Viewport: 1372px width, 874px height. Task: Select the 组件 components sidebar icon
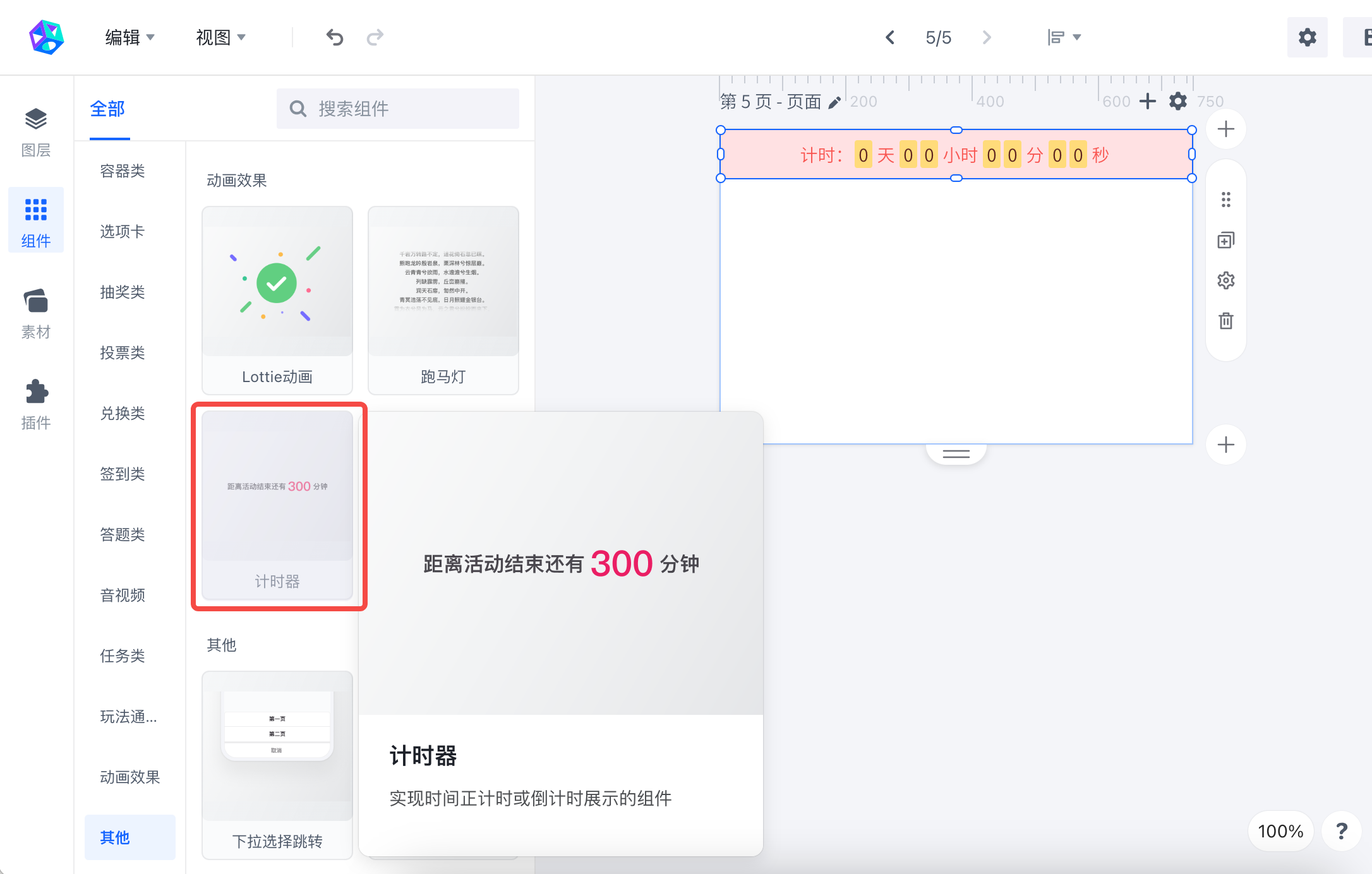[36, 221]
